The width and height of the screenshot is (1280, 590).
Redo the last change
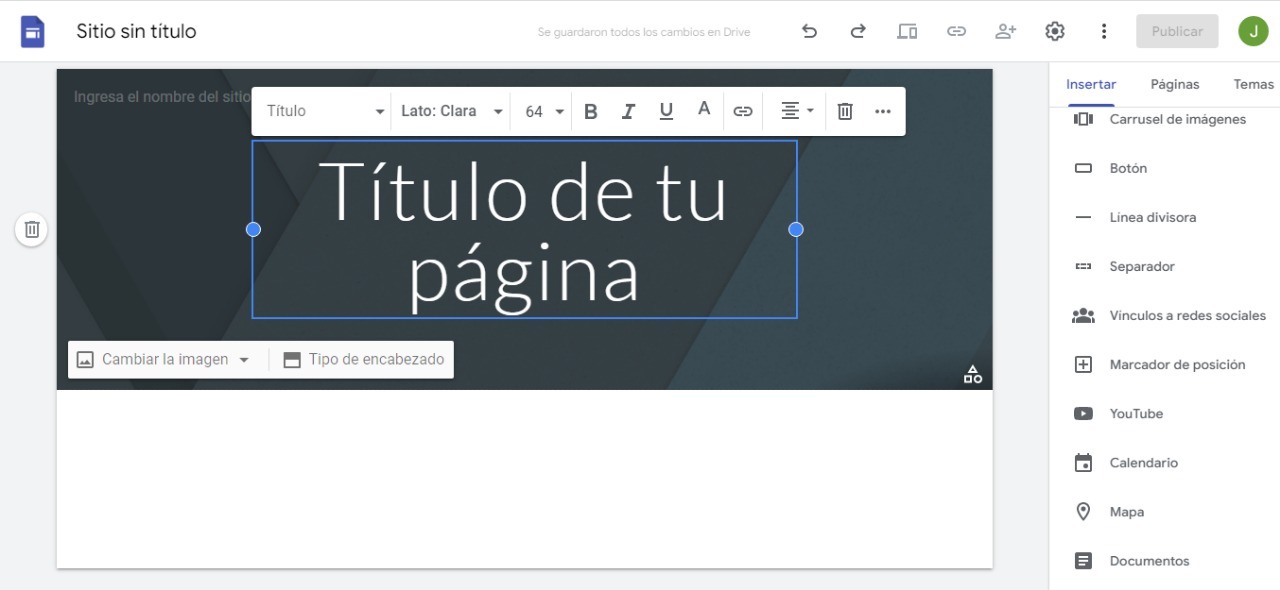tap(857, 31)
